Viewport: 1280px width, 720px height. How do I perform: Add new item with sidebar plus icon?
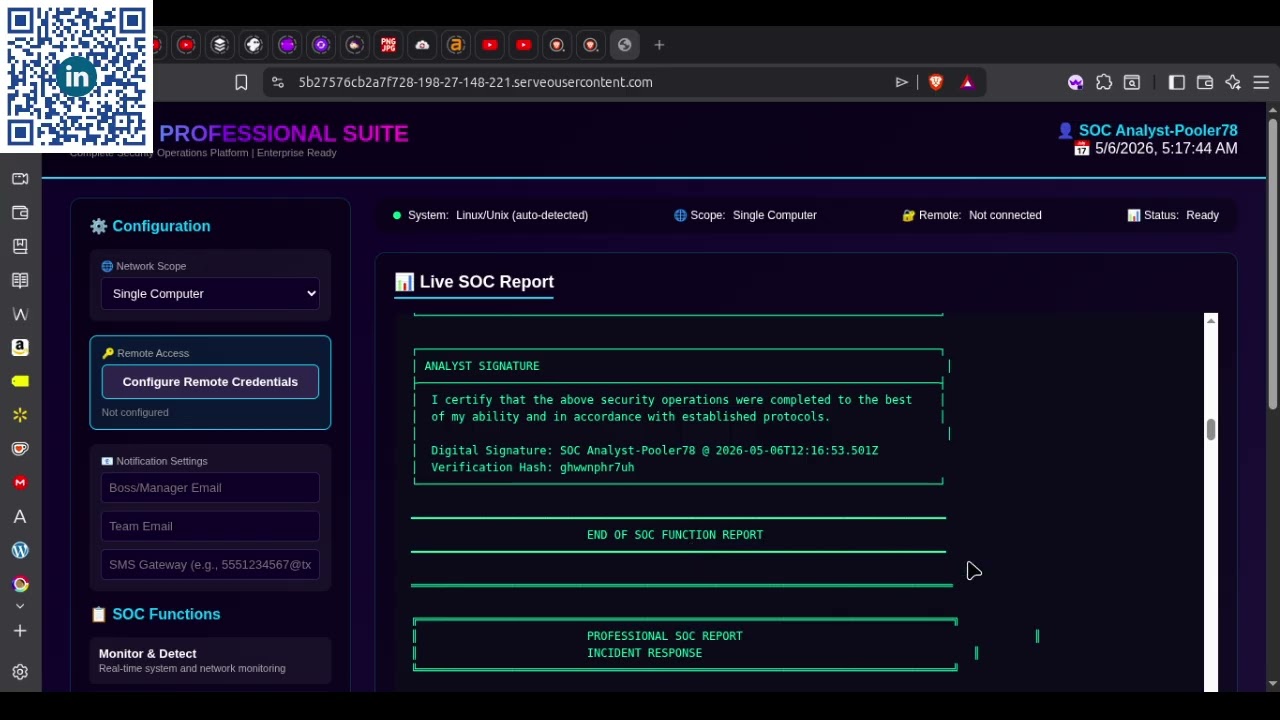pos(20,631)
